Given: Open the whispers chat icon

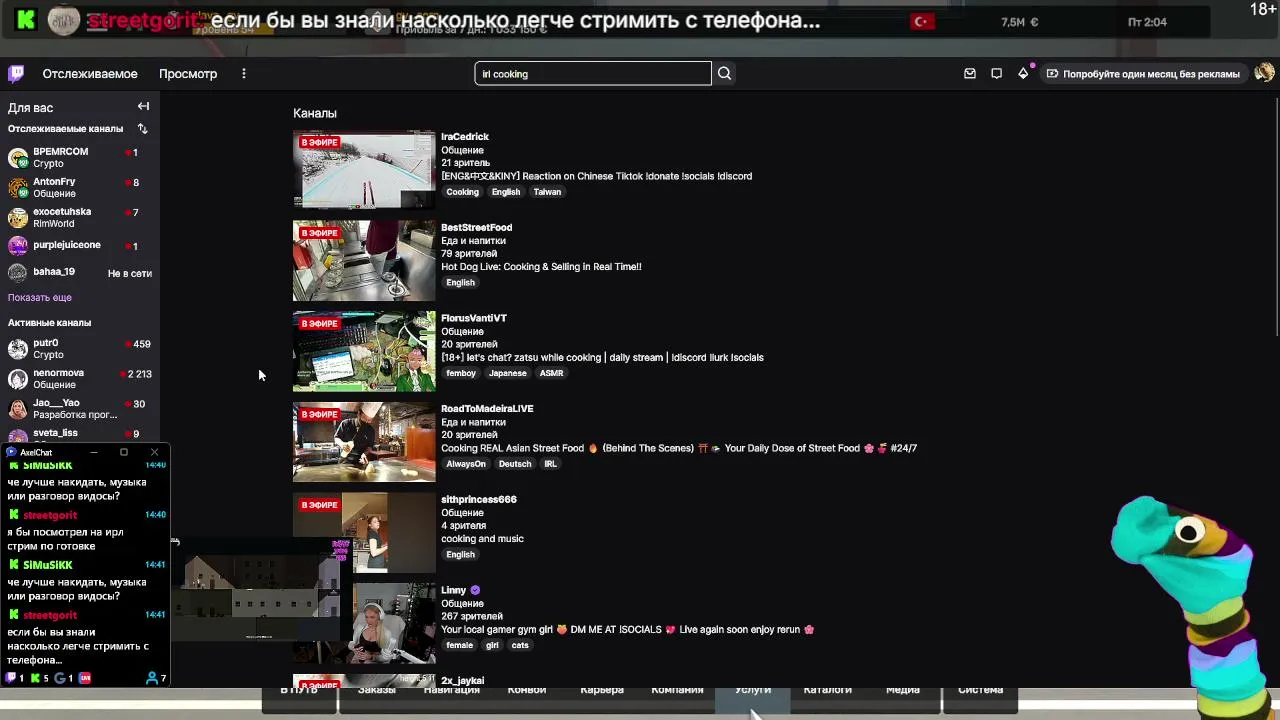Looking at the screenshot, I should [x=996, y=73].
